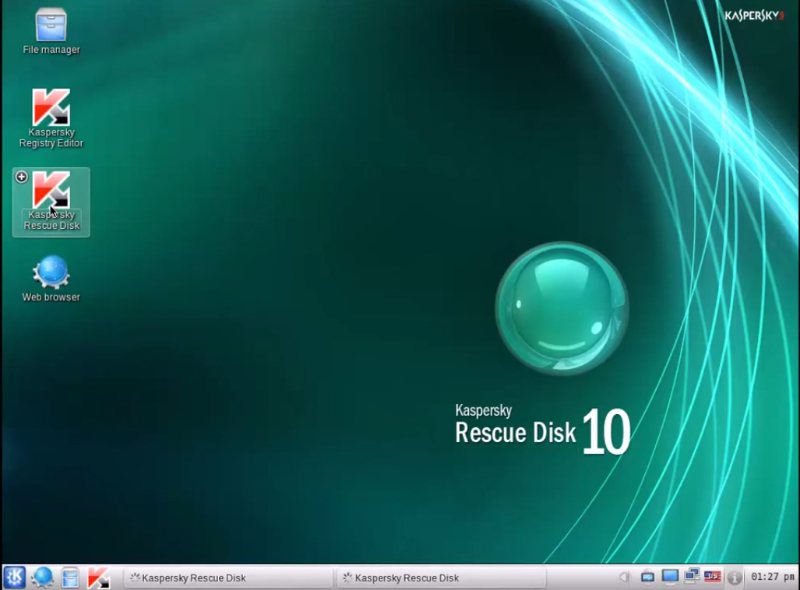This screenshot has height=590, width=800.
Task: Open the network connection tray icon
Action: click(x=691, y=577)
